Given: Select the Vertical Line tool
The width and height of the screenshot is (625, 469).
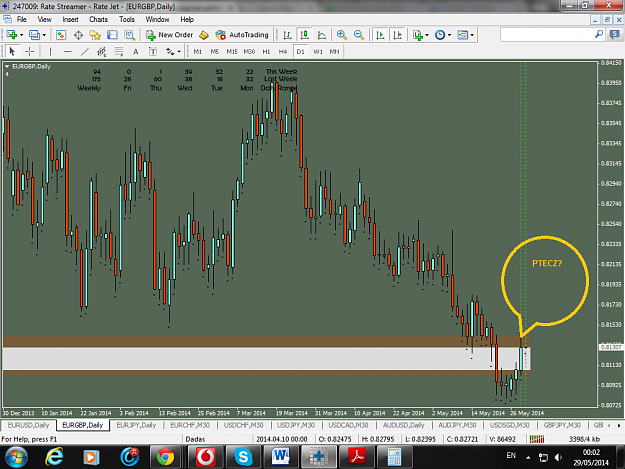Looking at the screenshot, I should (50, 51).
